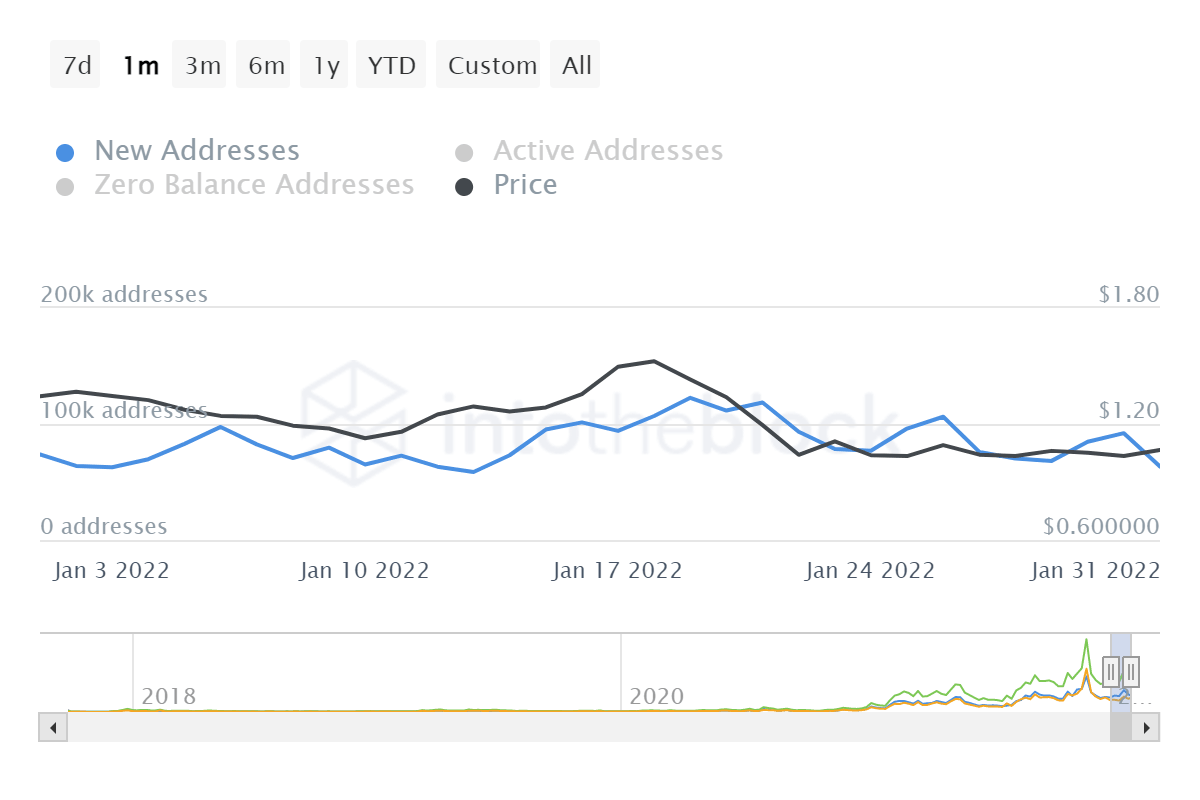Screen dimensions: 1200x800
Task: Click the 2018 area in navigator timeline
Action: tap(168, 696)
